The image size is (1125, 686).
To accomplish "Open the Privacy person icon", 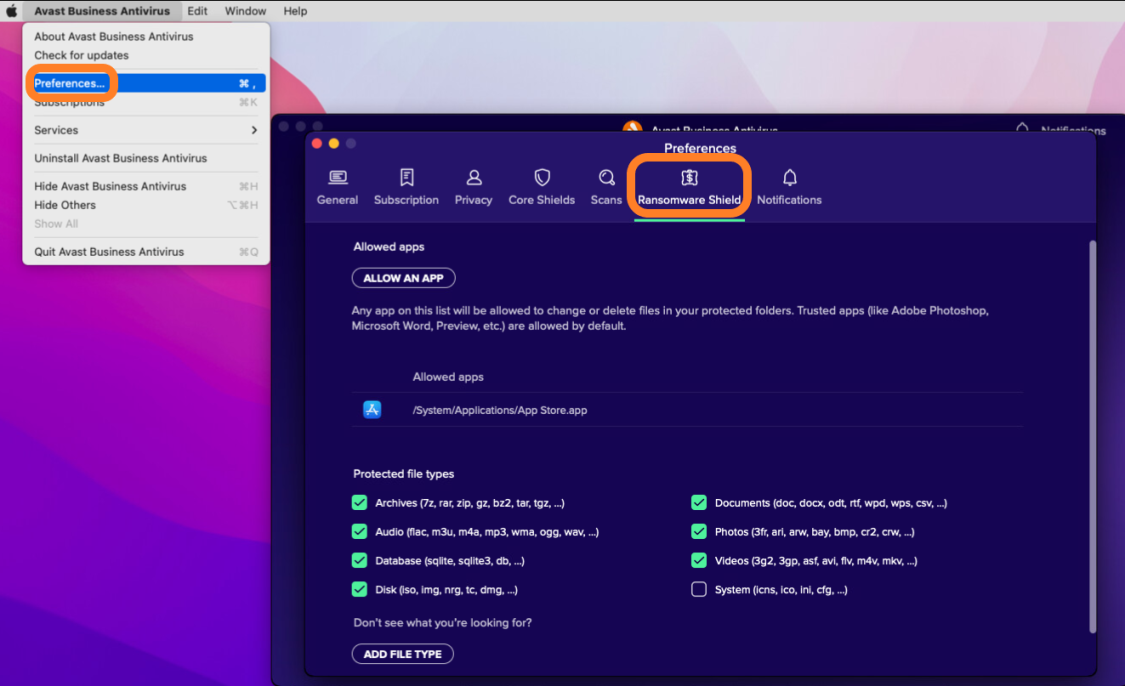I will pos(474,177).
